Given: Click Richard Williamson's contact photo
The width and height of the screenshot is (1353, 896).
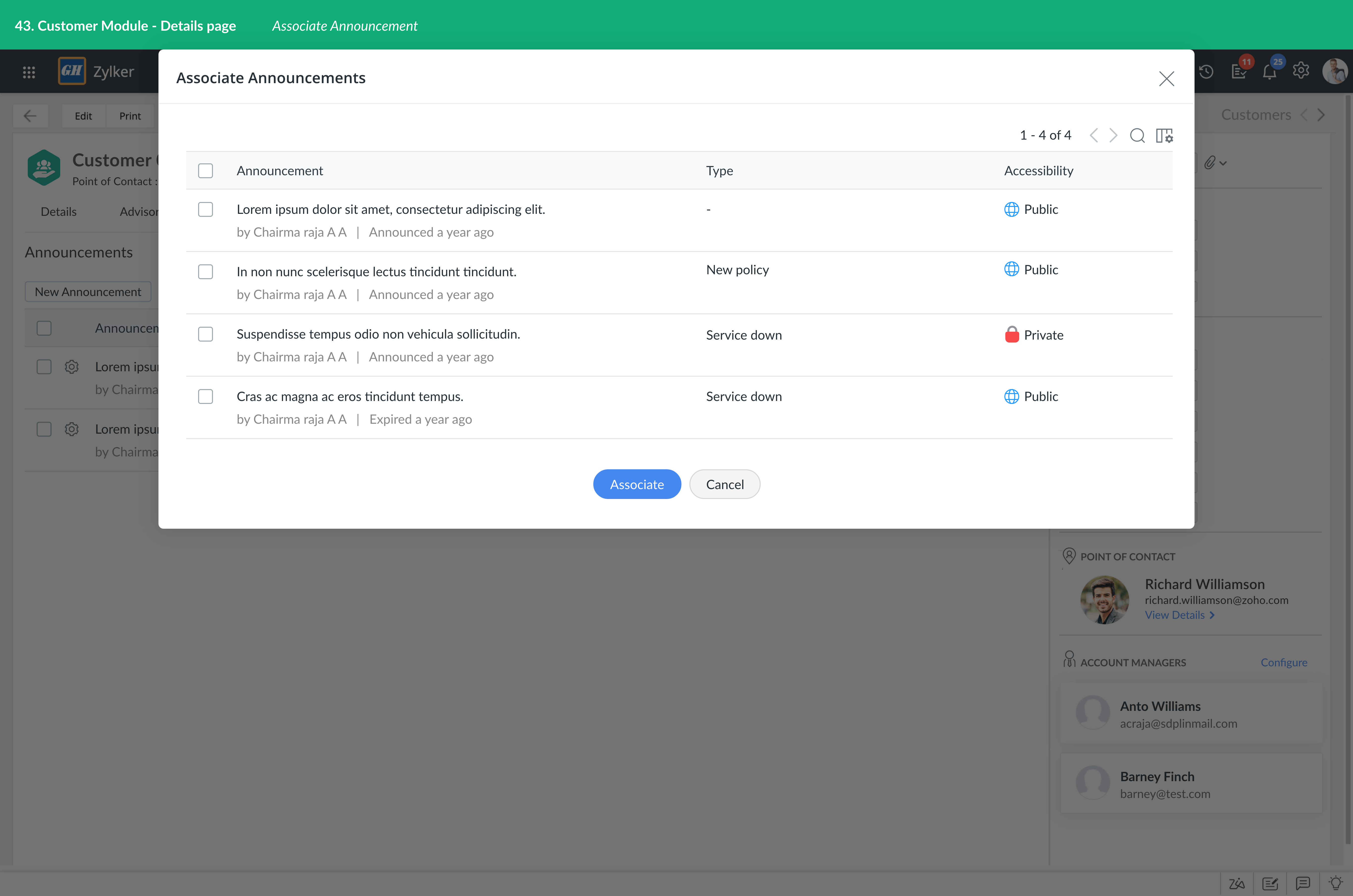Looking at the screenshot, I should 1104,600.
